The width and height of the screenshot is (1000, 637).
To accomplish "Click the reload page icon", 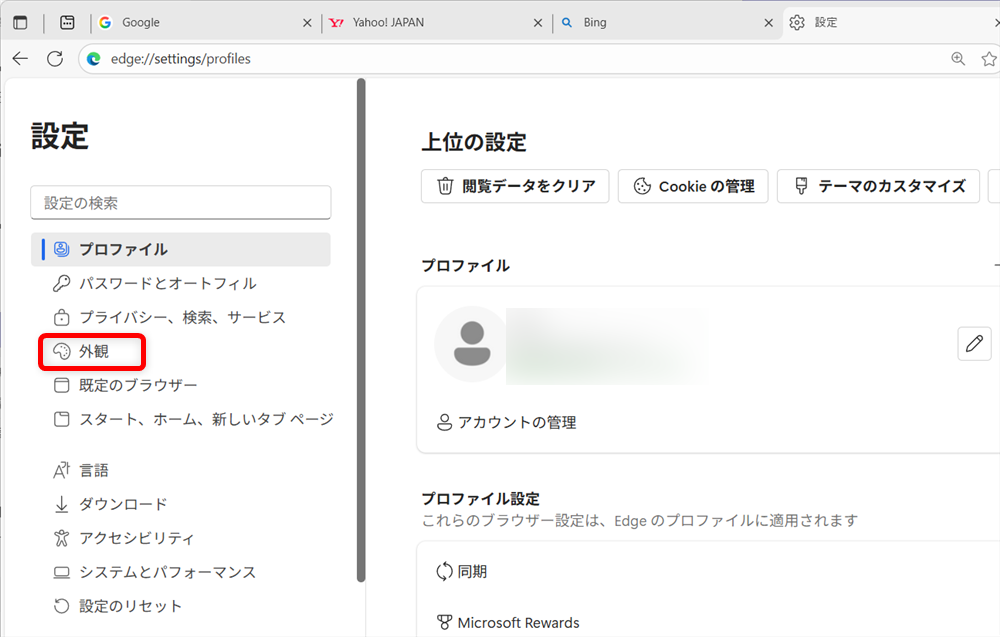I will [55, 58].
